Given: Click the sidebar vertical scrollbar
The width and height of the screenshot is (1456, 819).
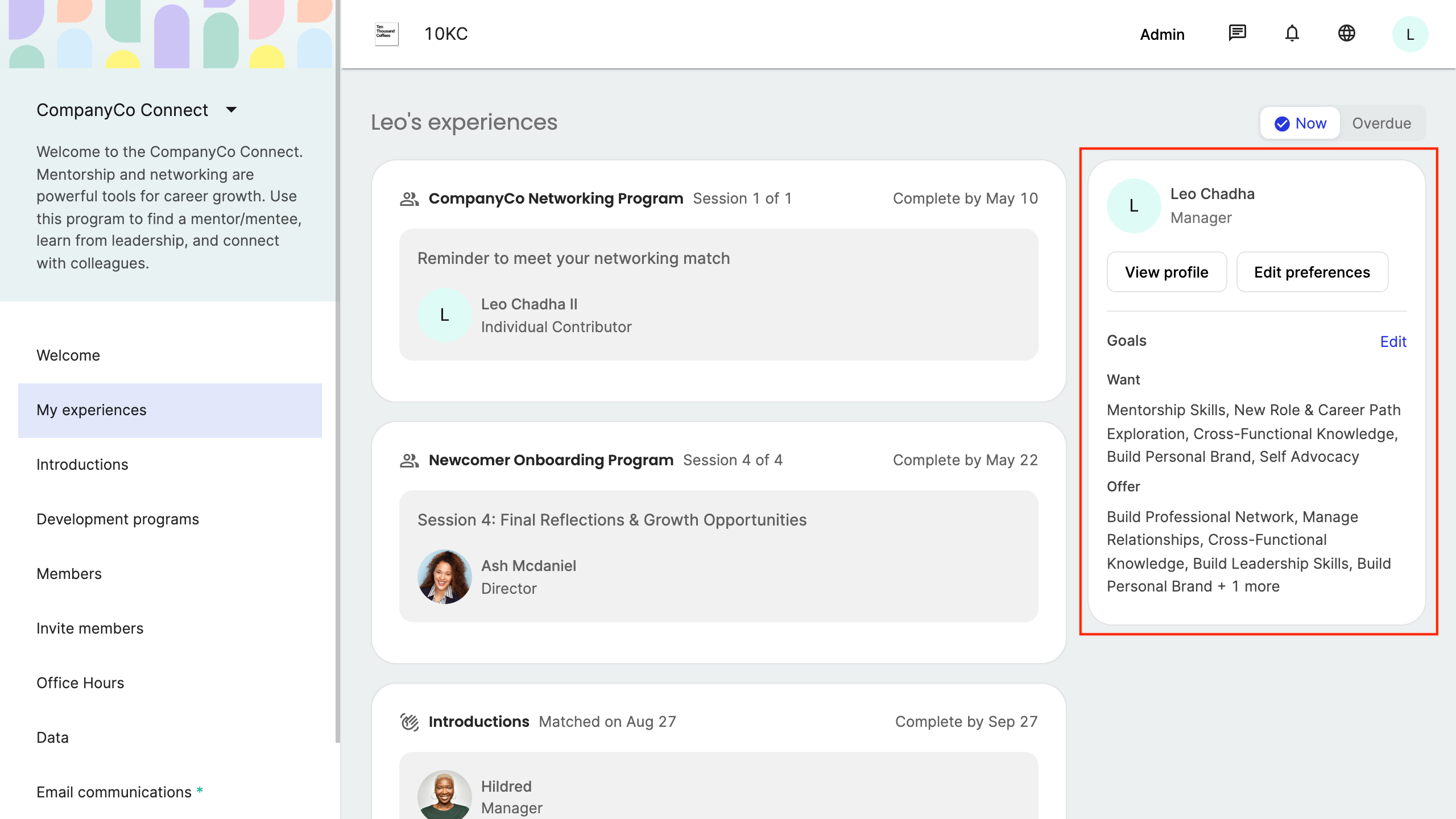Looking at the screenshot, I should pyautogui.click(x=337, y=370).
